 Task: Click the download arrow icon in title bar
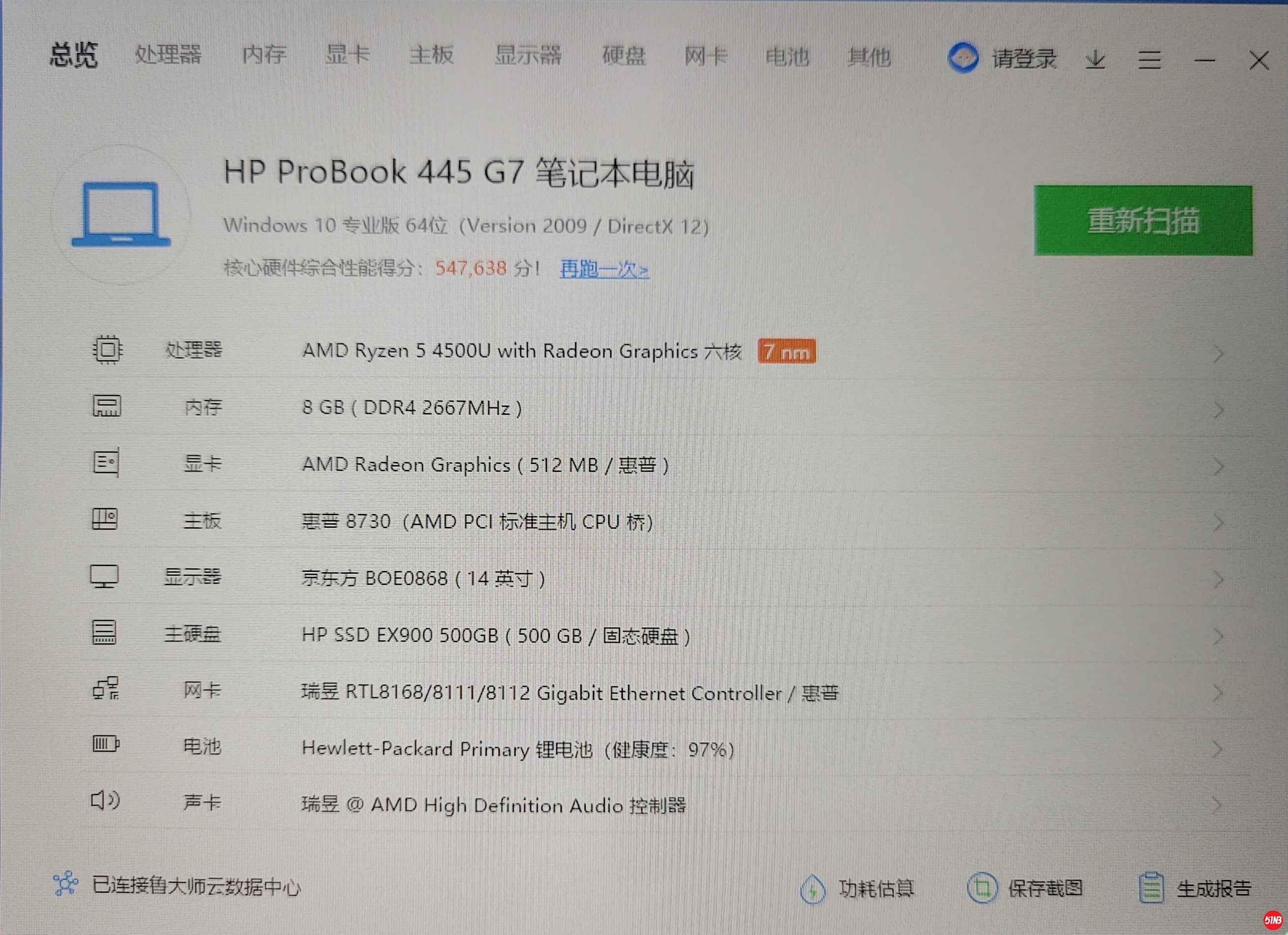pos(1095,59)
